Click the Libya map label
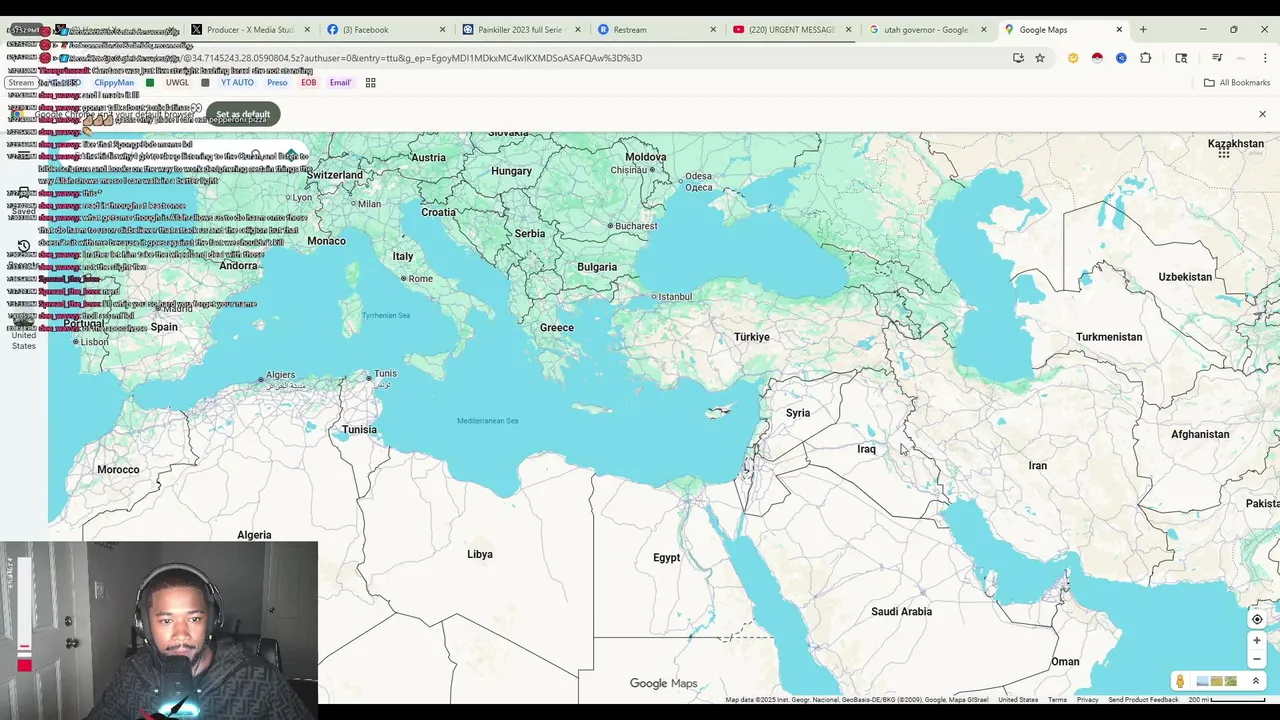 tap(479, 554)
